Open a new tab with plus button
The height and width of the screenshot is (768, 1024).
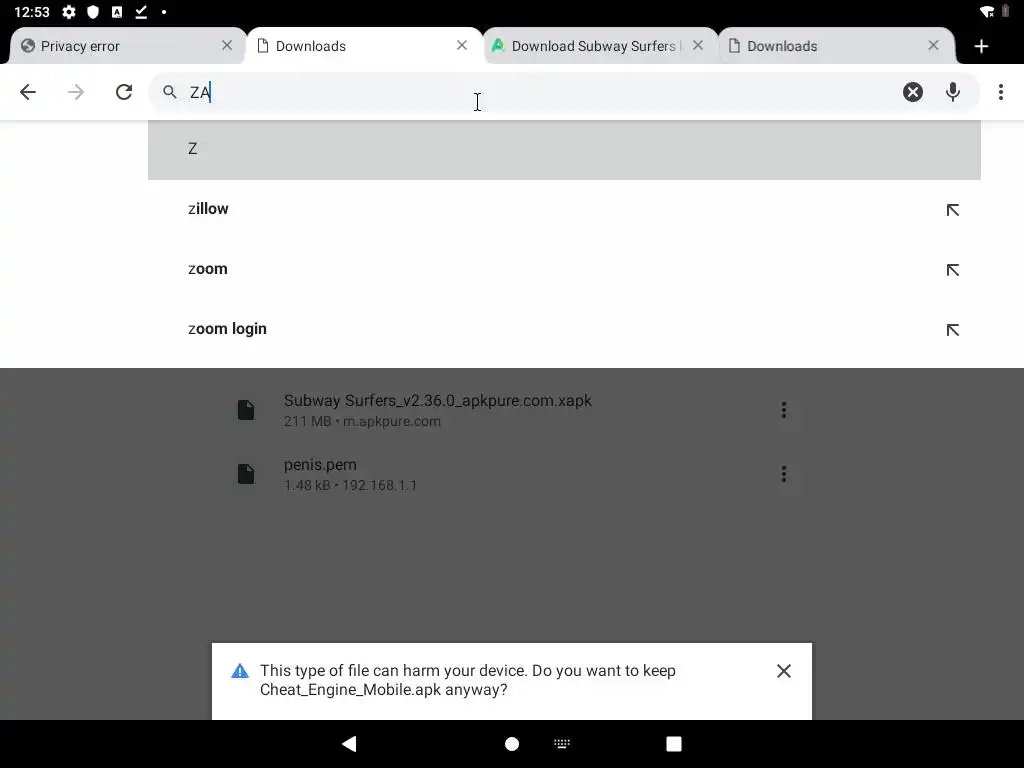coord(981,46)
